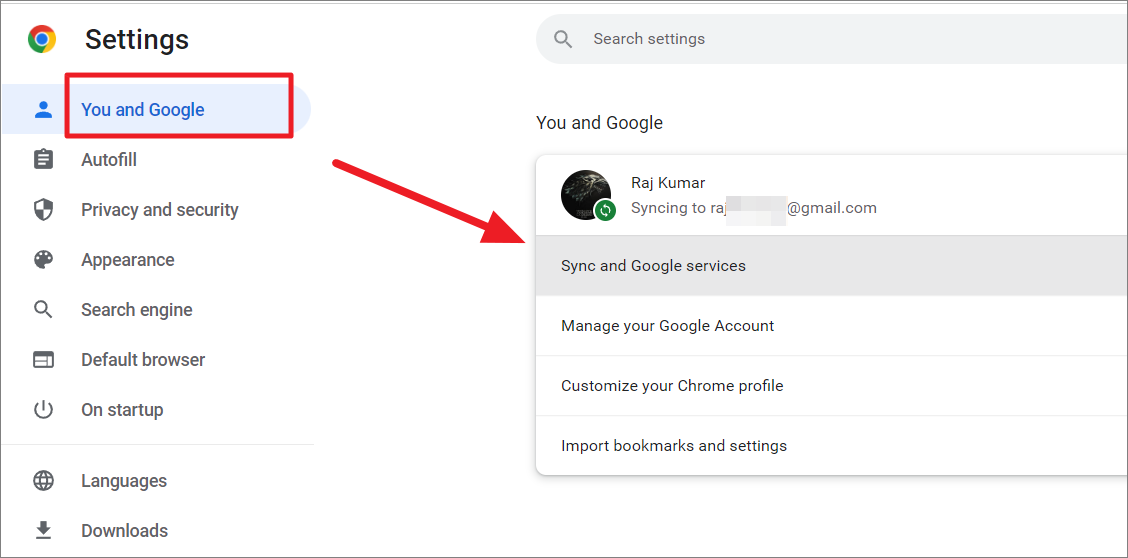
Task: Go to Privacy and security
Action: coord(160,210)
